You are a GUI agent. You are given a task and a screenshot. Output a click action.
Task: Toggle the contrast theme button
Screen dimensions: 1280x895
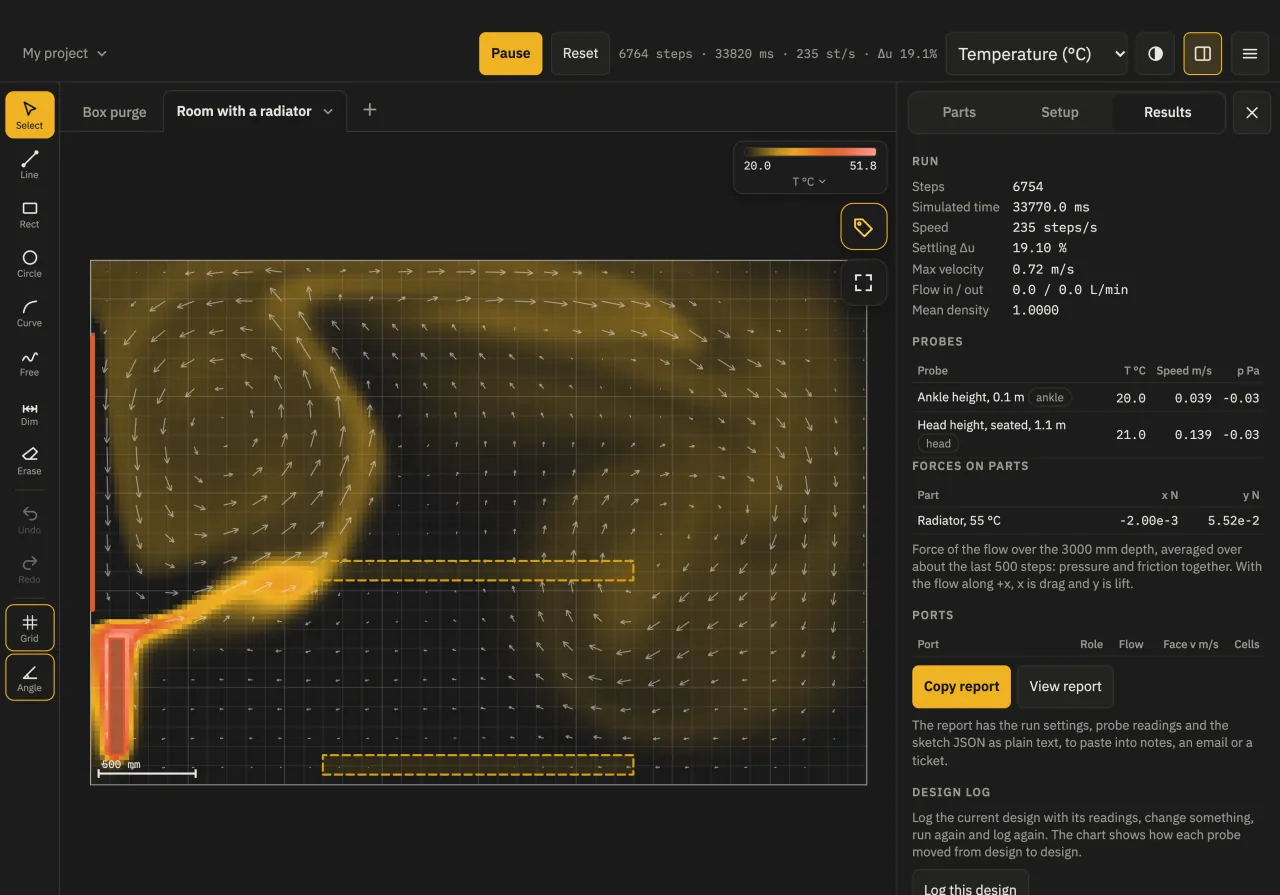(1155, 54)
